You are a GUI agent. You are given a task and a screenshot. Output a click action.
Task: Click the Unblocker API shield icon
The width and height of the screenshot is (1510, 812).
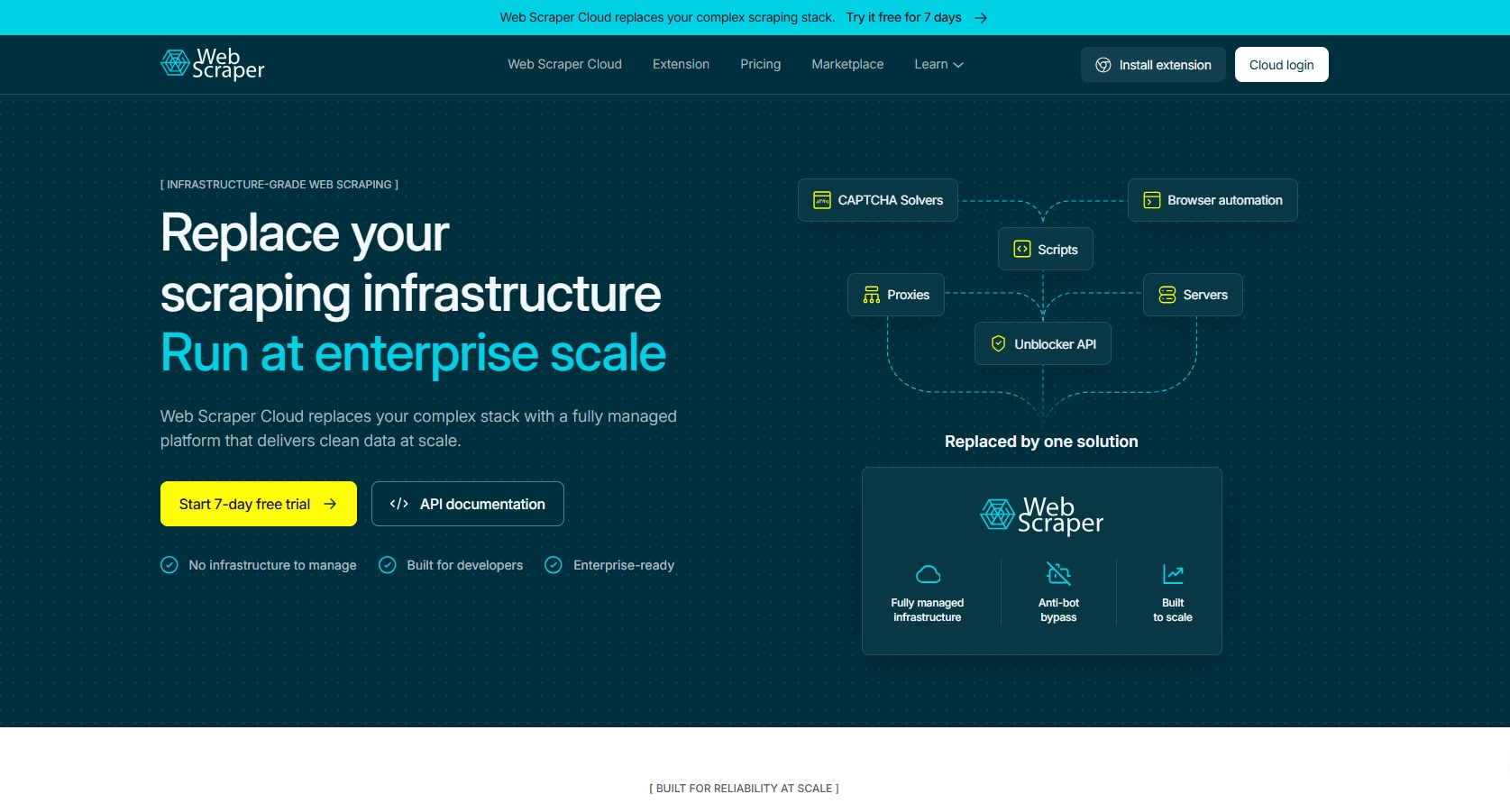click(x=998, y=343)
